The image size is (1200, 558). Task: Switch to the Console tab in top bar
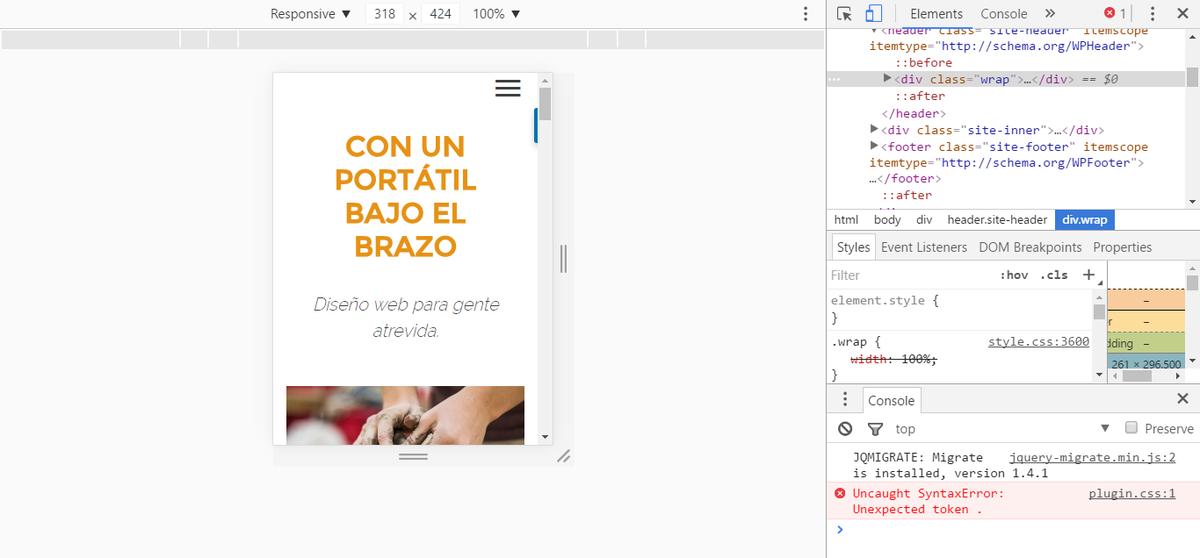coord(1004,14)
